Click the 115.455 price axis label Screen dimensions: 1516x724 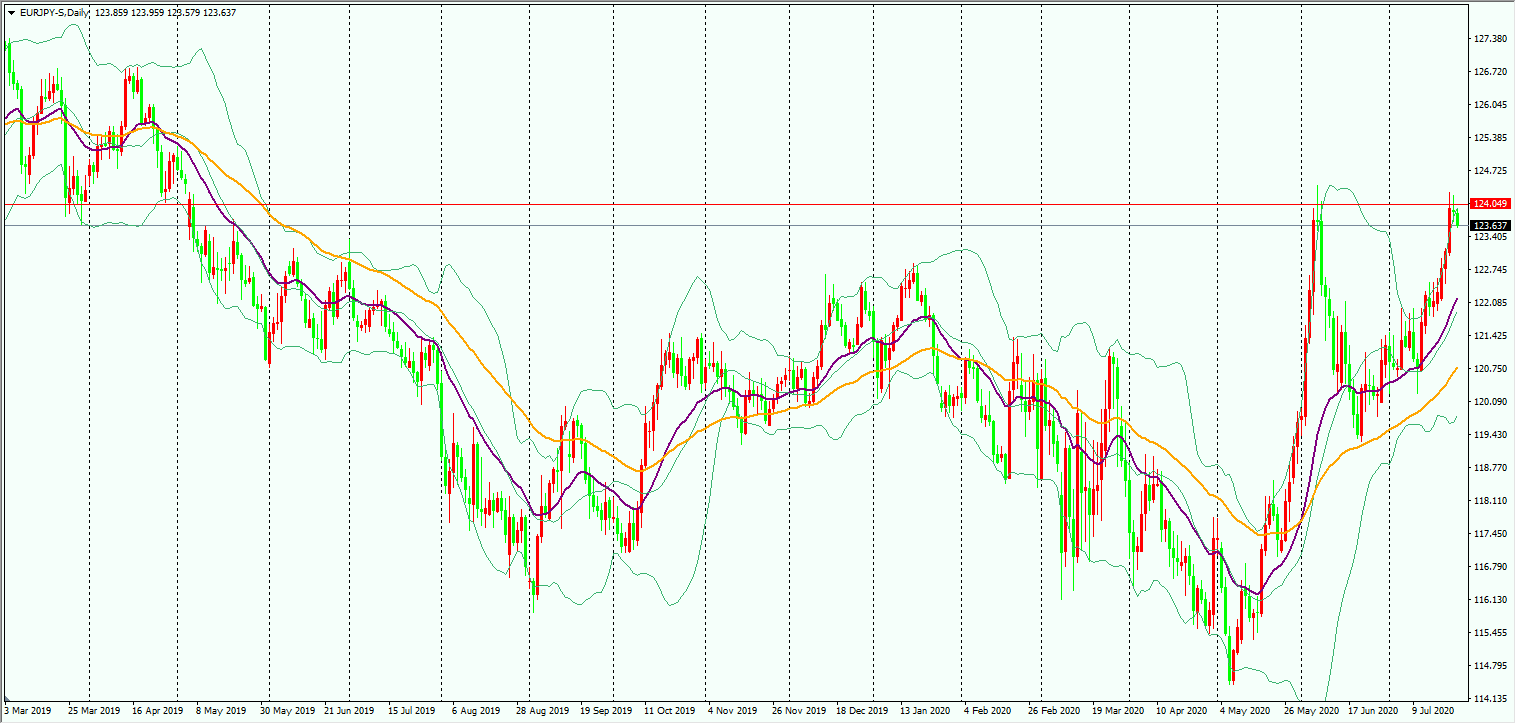click(x=1491, y=633)
